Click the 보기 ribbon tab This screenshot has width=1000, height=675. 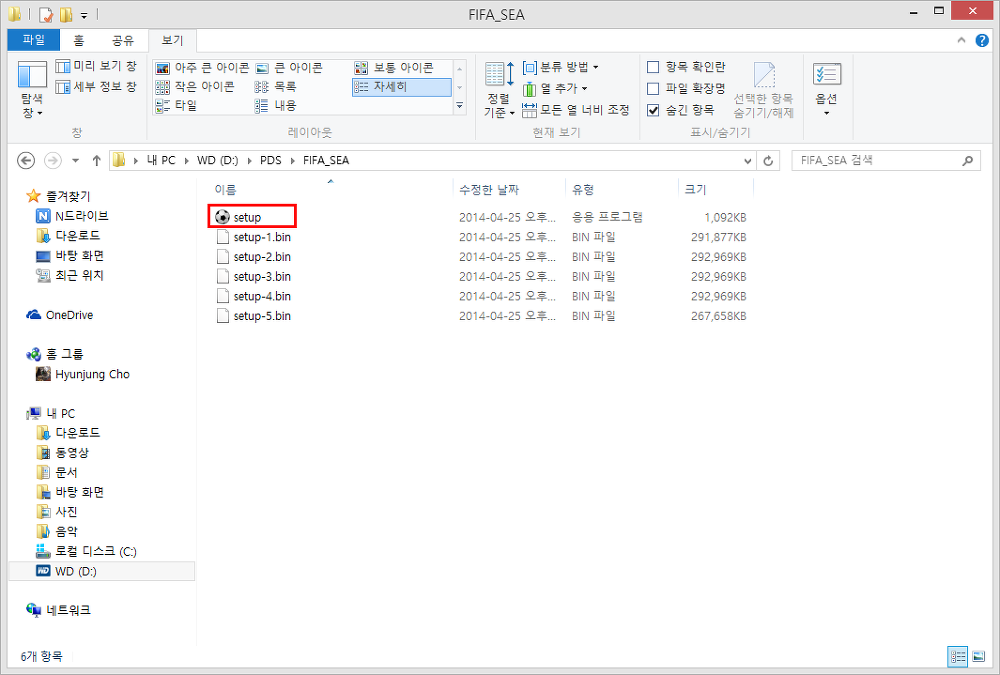coord(172,40)
